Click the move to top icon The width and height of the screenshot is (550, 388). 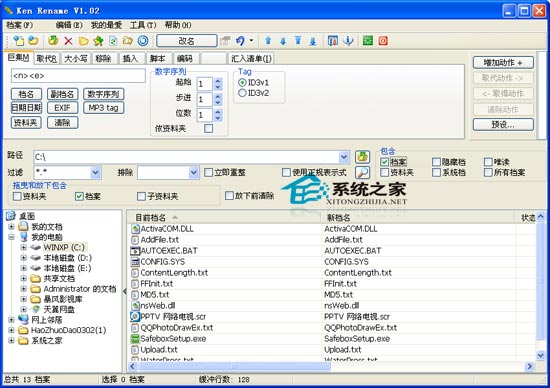[x=298, y=41]
